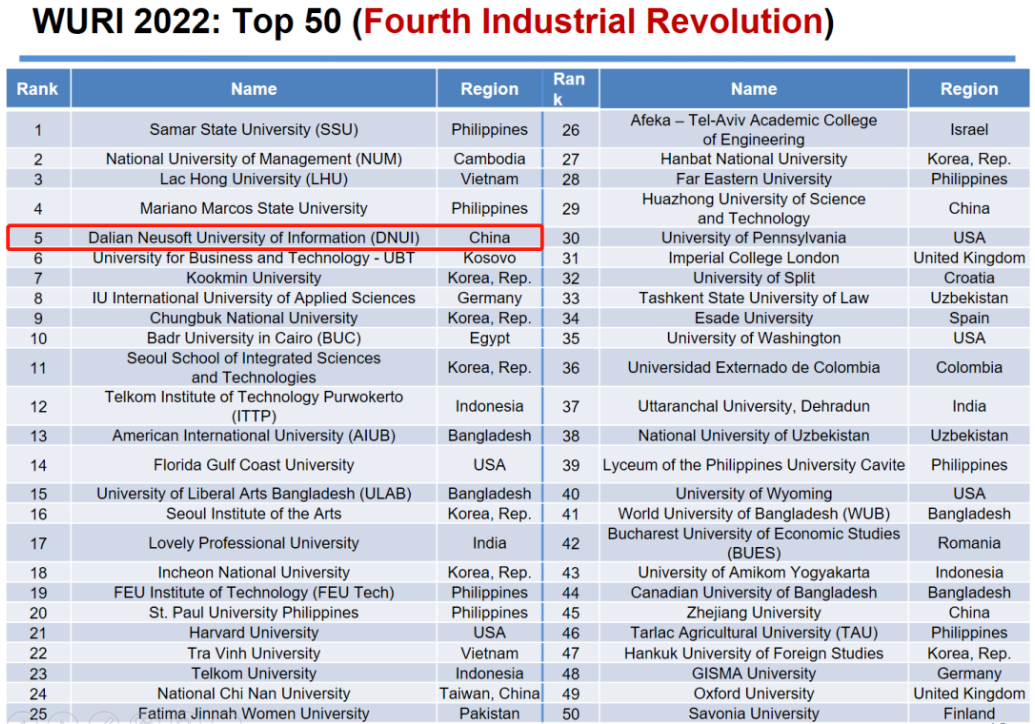Click the left table's Name column header
Screen dimensions: 1035x724
point(253,89)
